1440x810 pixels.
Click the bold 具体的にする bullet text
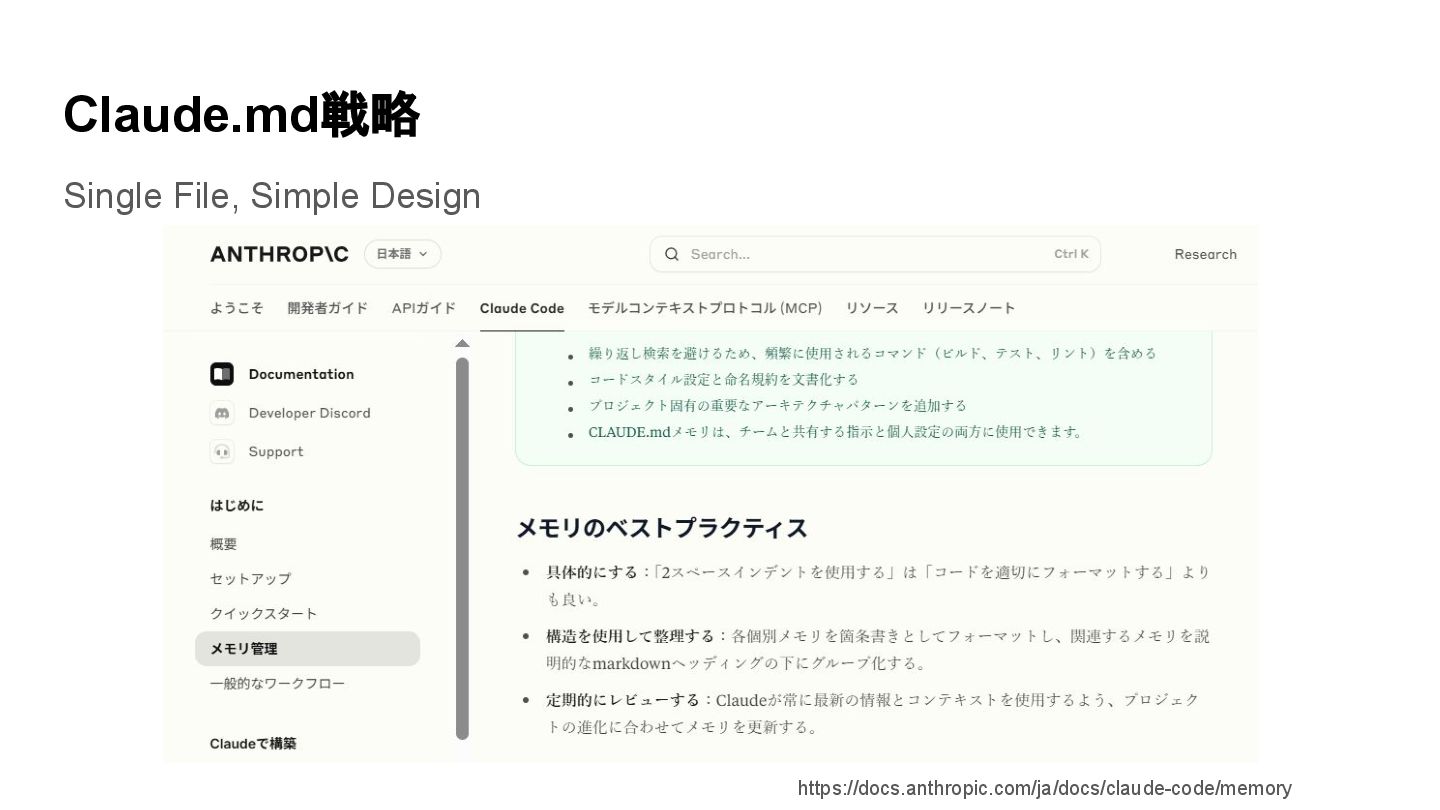pyautogui.click(x=592, y=572)
